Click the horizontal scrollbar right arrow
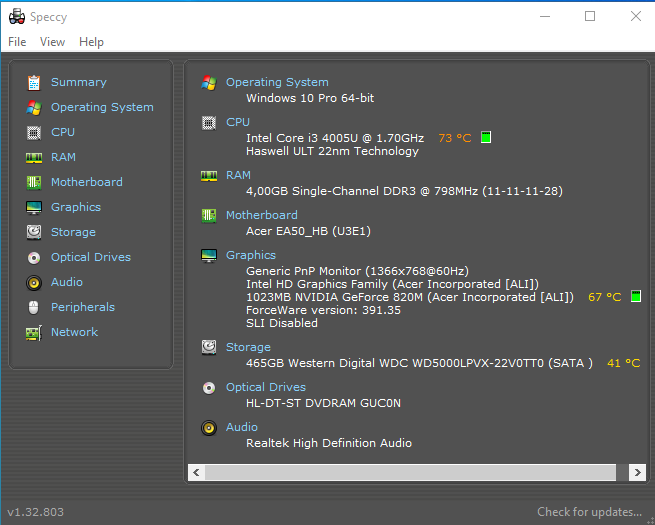Image resolution: width=655 pixels, height=525 pixels. (x=637, y=472)
